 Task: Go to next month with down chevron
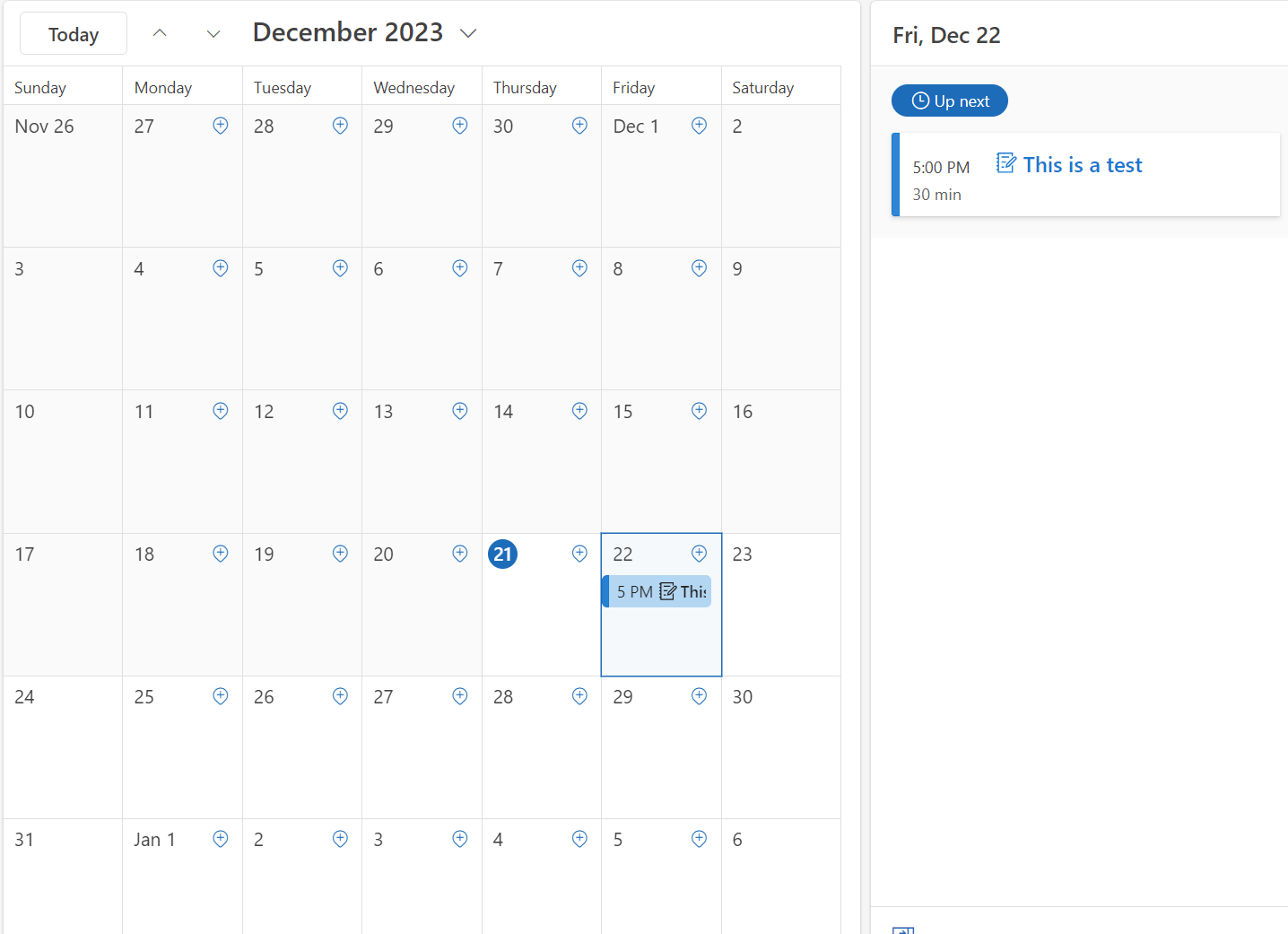coord(213,33)
